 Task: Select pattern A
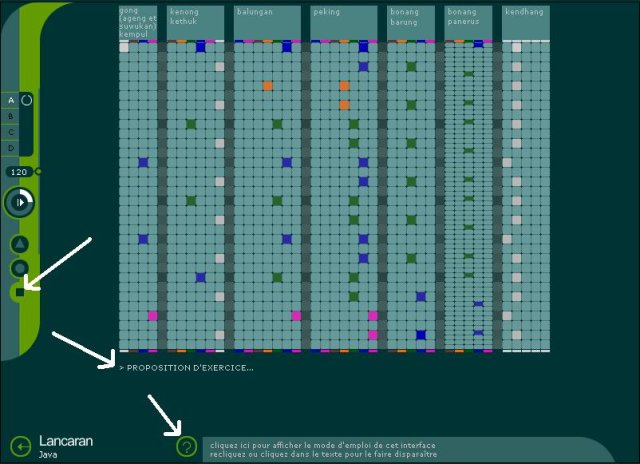click(x=11, y=100)
